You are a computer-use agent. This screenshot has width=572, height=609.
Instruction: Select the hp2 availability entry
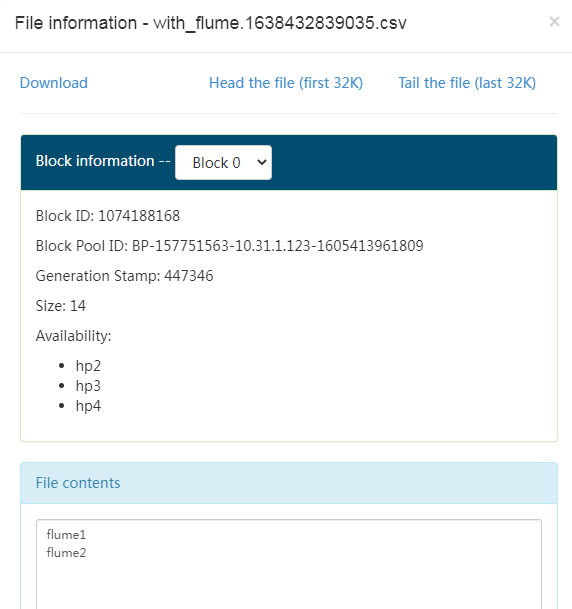tap(88, 366)
